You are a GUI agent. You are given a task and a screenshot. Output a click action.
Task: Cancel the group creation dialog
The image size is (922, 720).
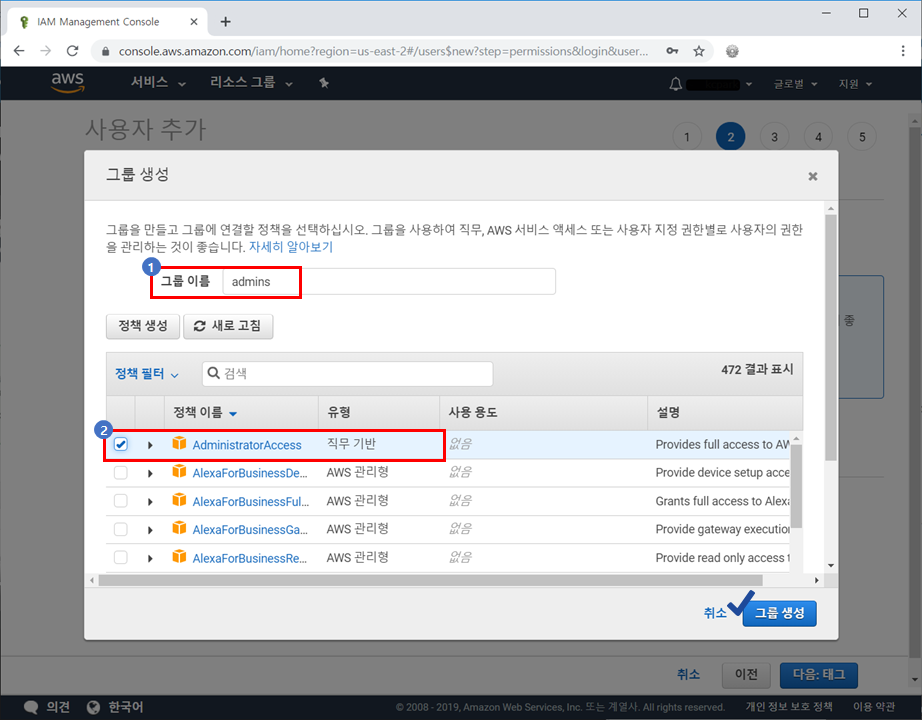(715, 613)
